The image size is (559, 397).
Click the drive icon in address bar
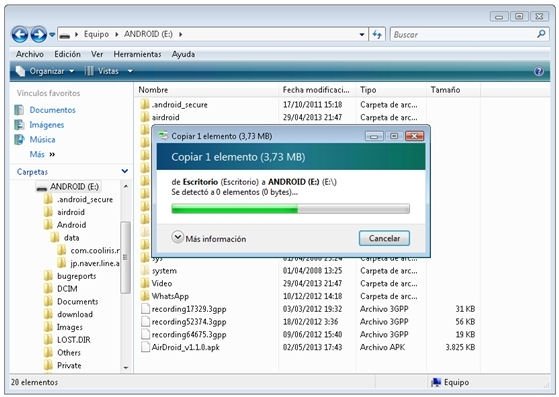tap(64, 35)
